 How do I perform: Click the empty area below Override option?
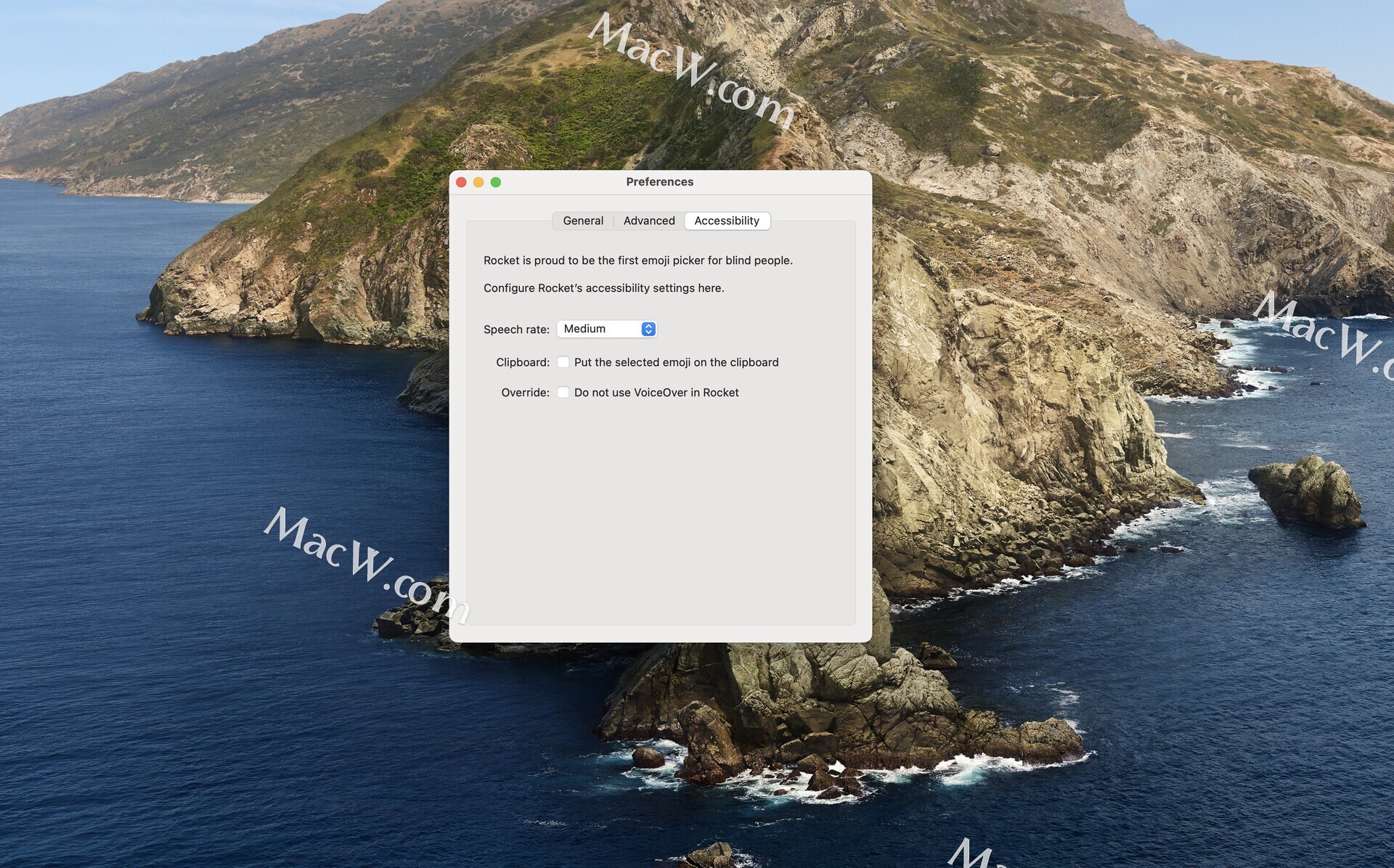click(x=659, y=508)
